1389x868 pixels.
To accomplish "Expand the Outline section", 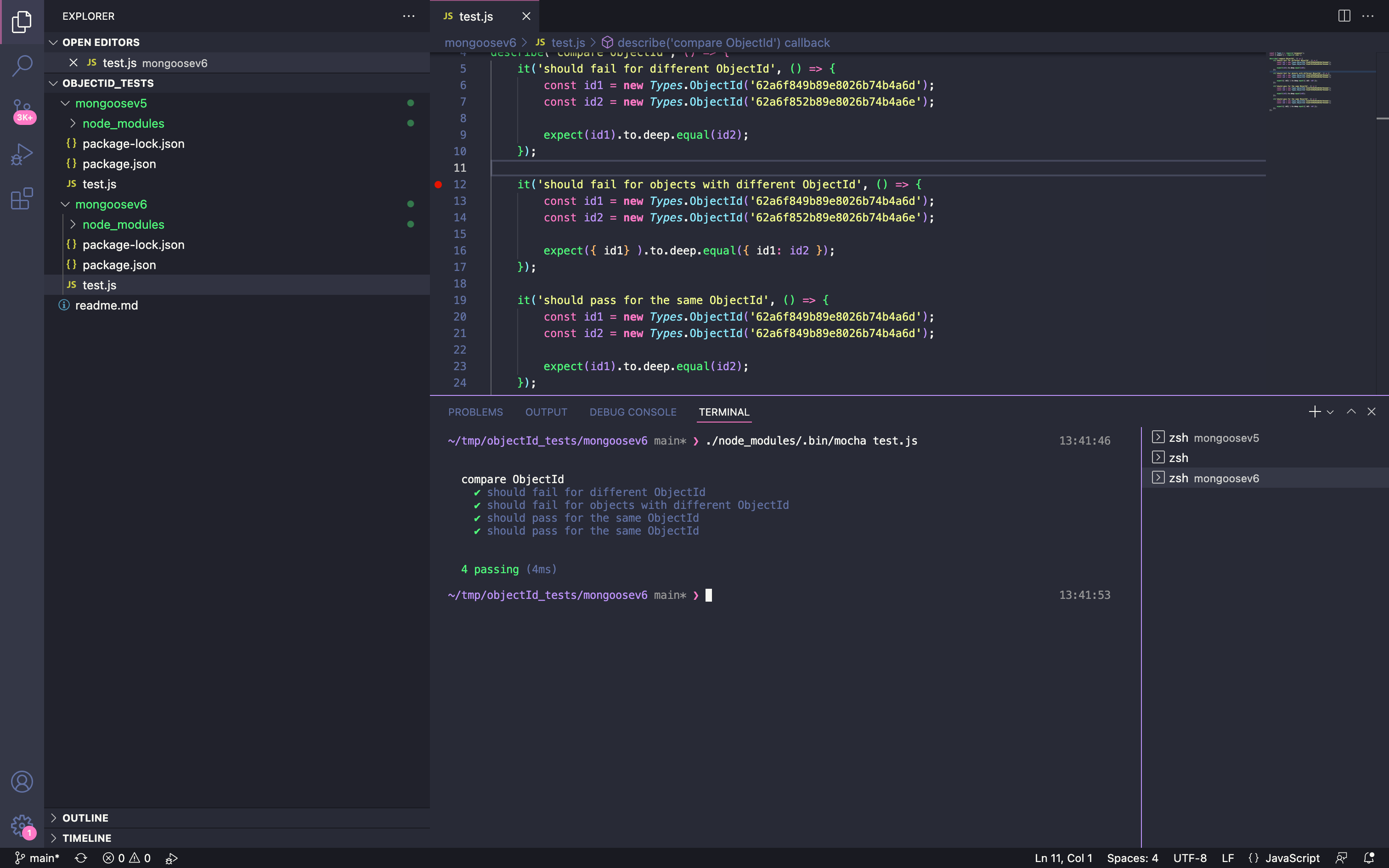I will (x=237, y=817).
